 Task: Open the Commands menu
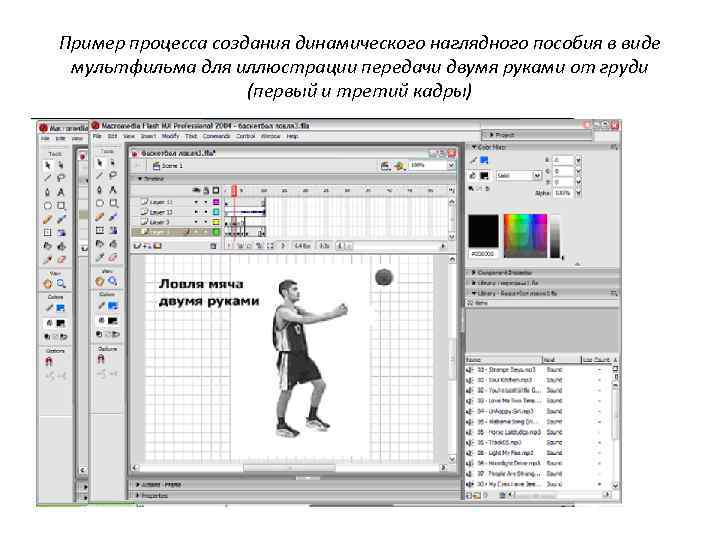[x=216, y=136]
